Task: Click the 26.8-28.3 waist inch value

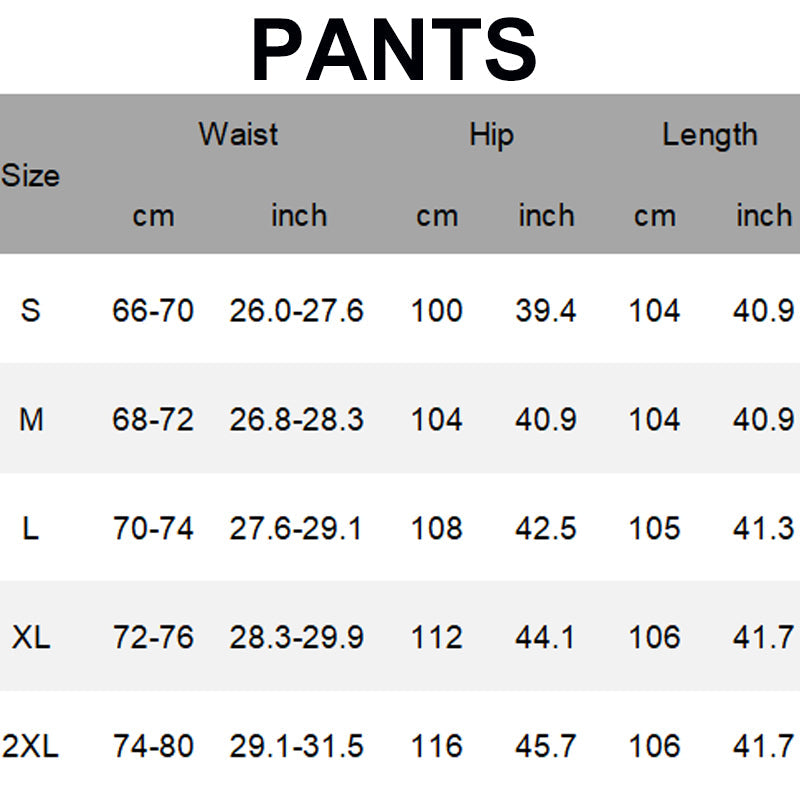Action: [296, 419]
